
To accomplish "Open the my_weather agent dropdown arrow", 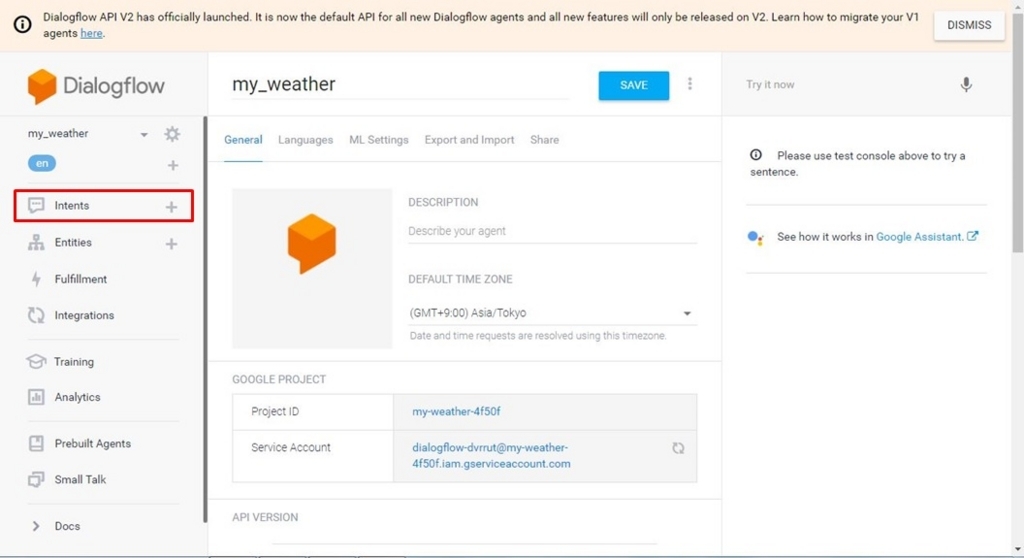I will pos(144,135).
